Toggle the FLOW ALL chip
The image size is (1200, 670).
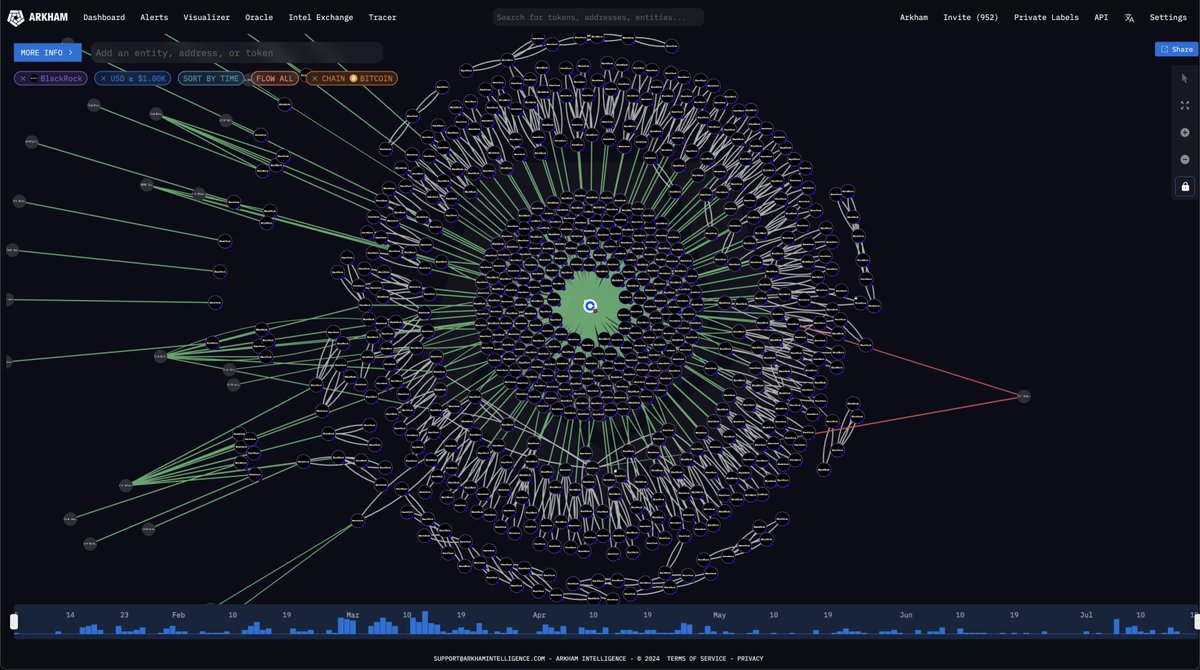coord(275,78)
